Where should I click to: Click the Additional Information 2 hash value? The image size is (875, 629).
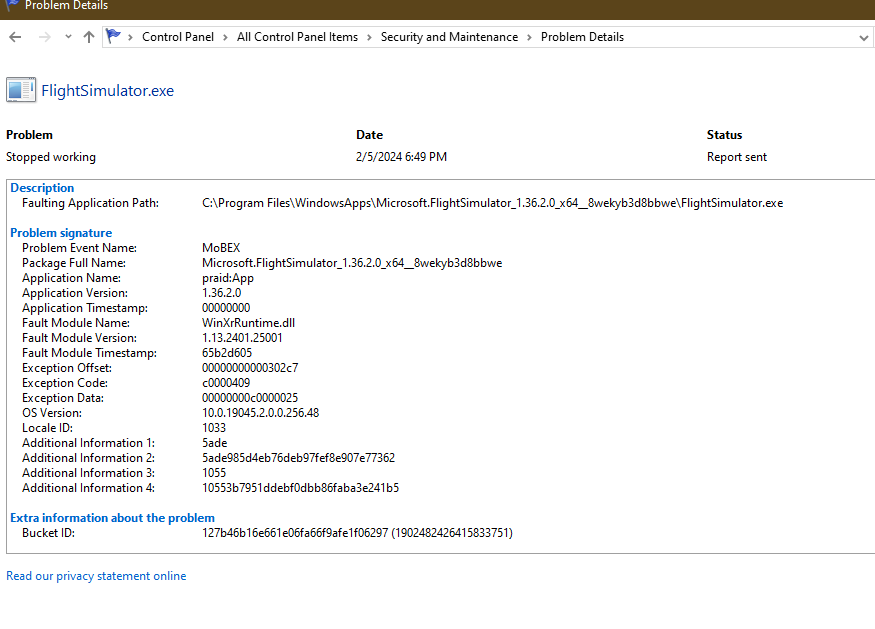point(299,458)
